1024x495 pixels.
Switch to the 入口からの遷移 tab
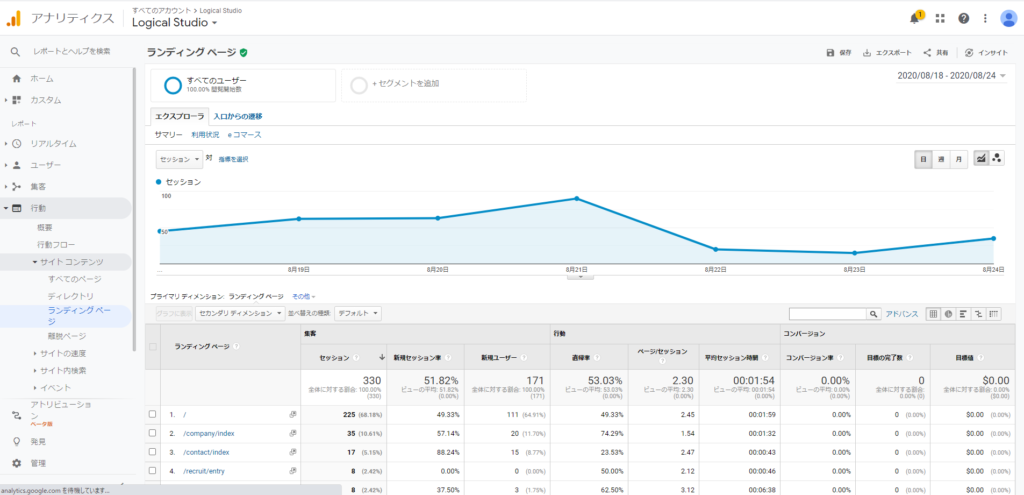click(238, 116)
